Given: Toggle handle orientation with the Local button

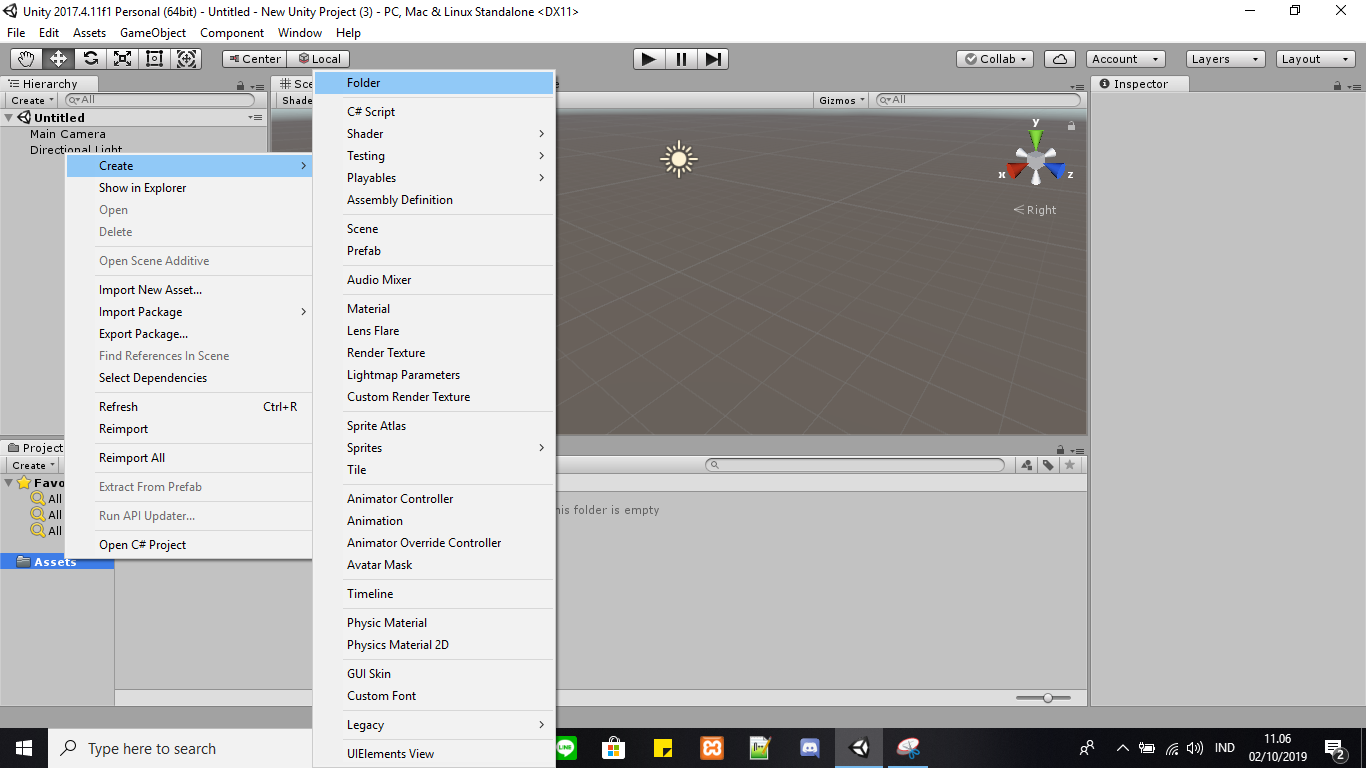Looking at the screenshot, I should click(x=319, y=58).
